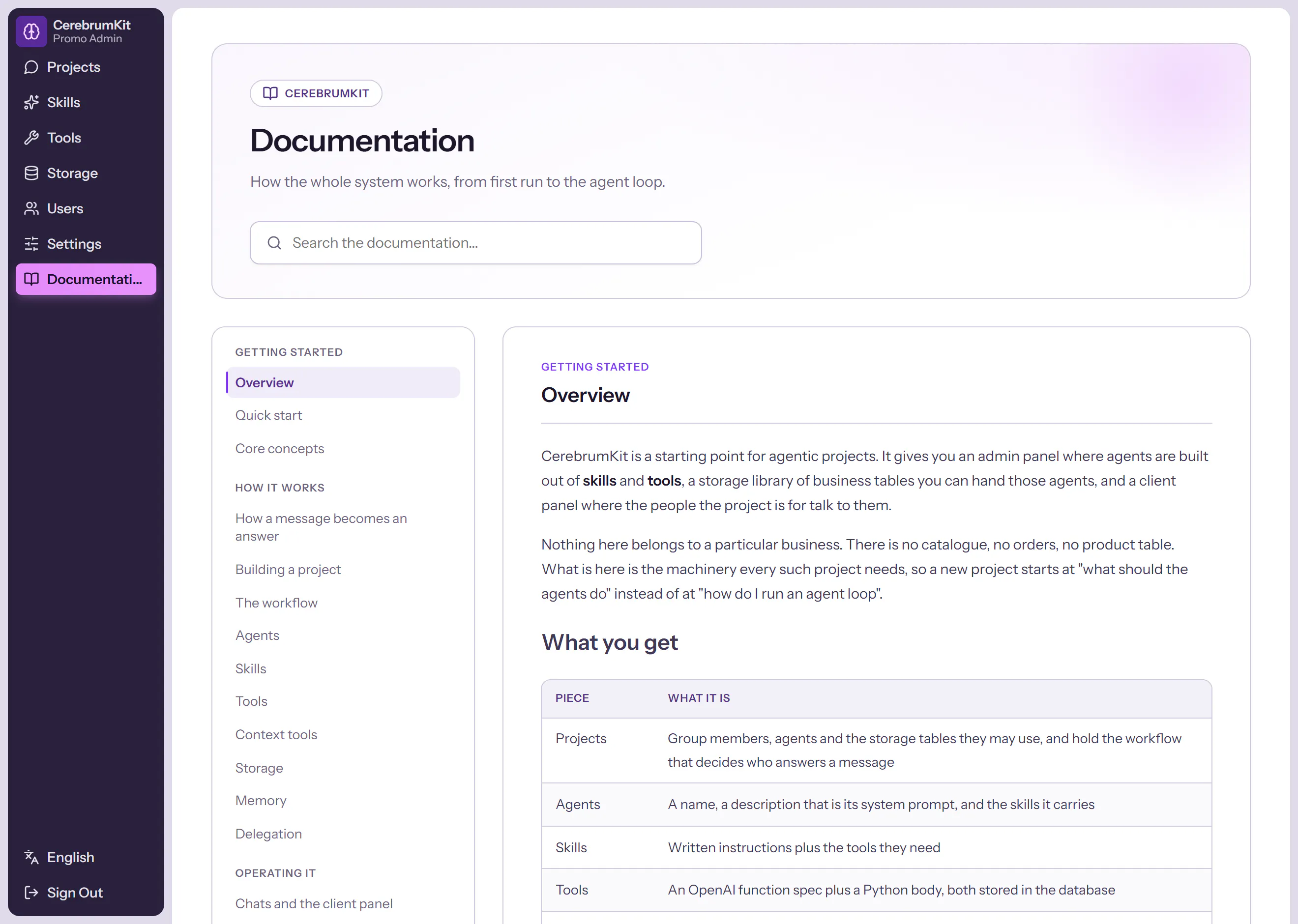Click the Projects chat bubble icon
The width and height of the screenshot is (1298, 924).
click(31, 67)
